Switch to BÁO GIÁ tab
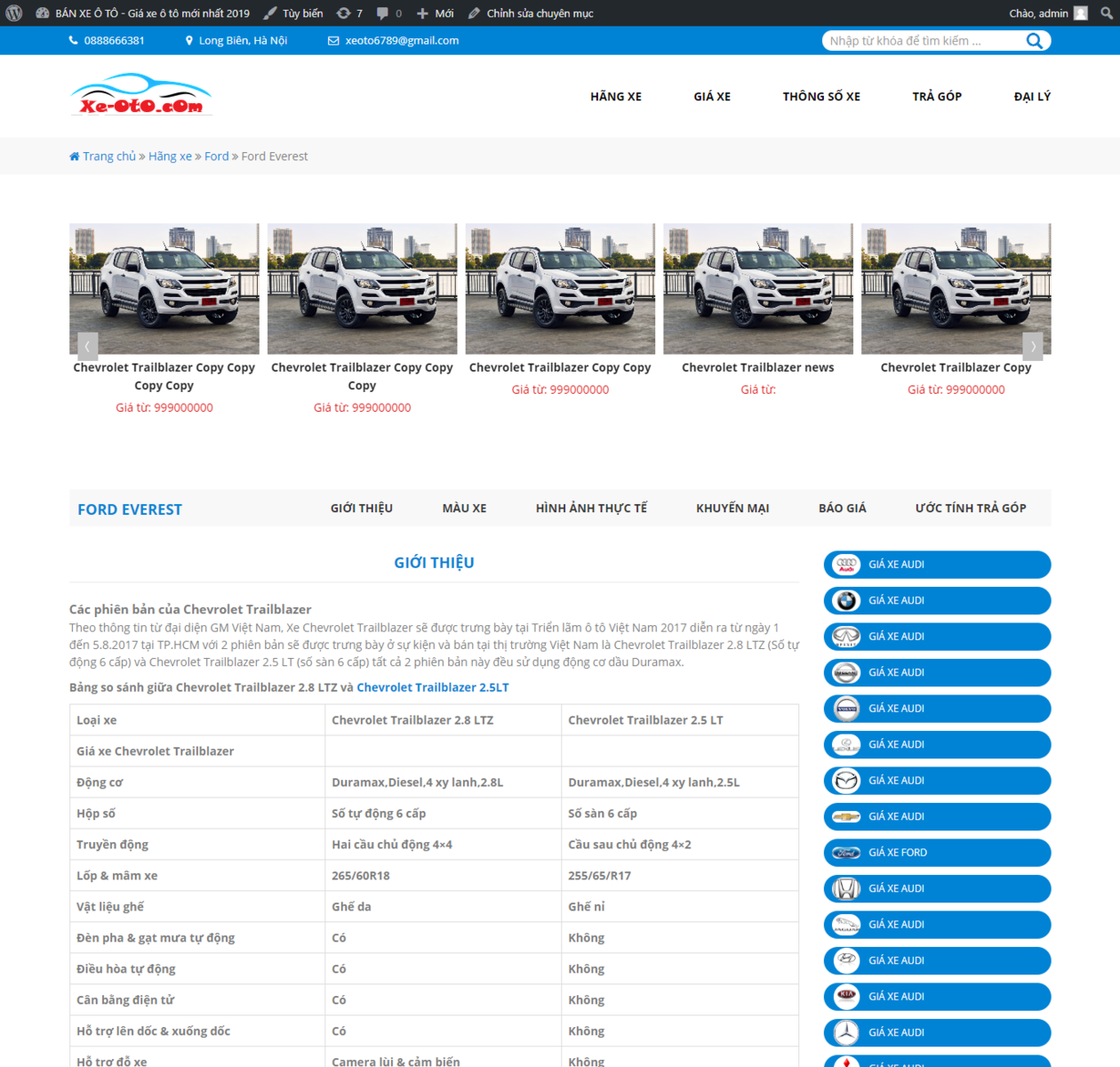The width and height of the screenshot is (1120, 1067). [842, 509]
